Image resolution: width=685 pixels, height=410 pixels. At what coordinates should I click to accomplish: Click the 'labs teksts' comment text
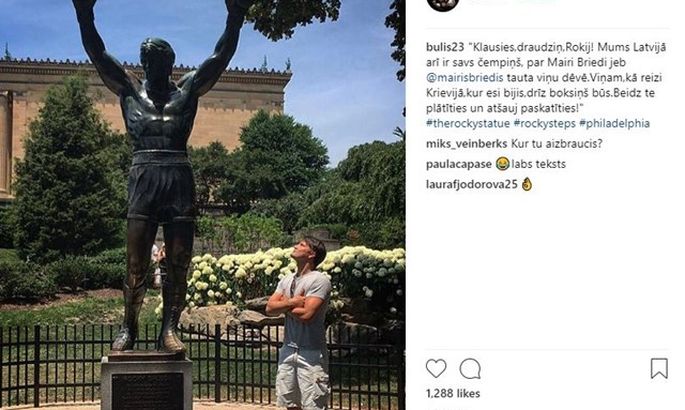[539, 164]
